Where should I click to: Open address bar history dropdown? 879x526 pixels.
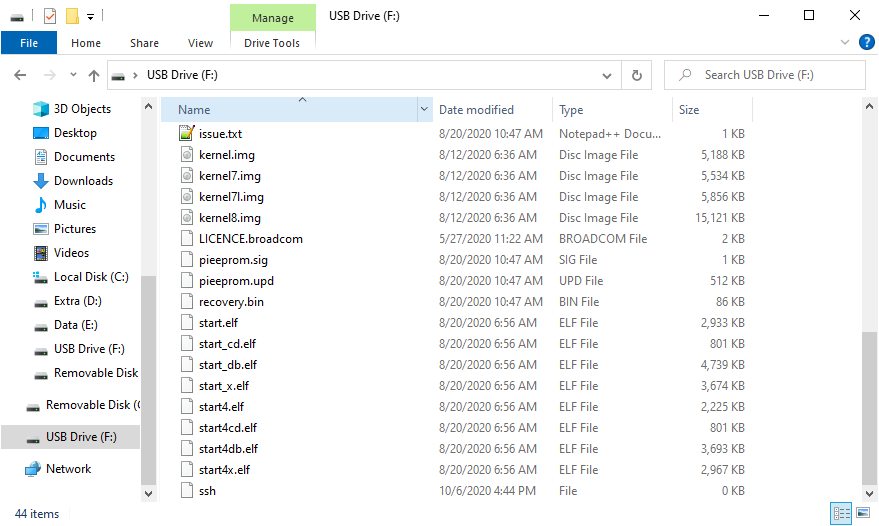coord(607,75)
